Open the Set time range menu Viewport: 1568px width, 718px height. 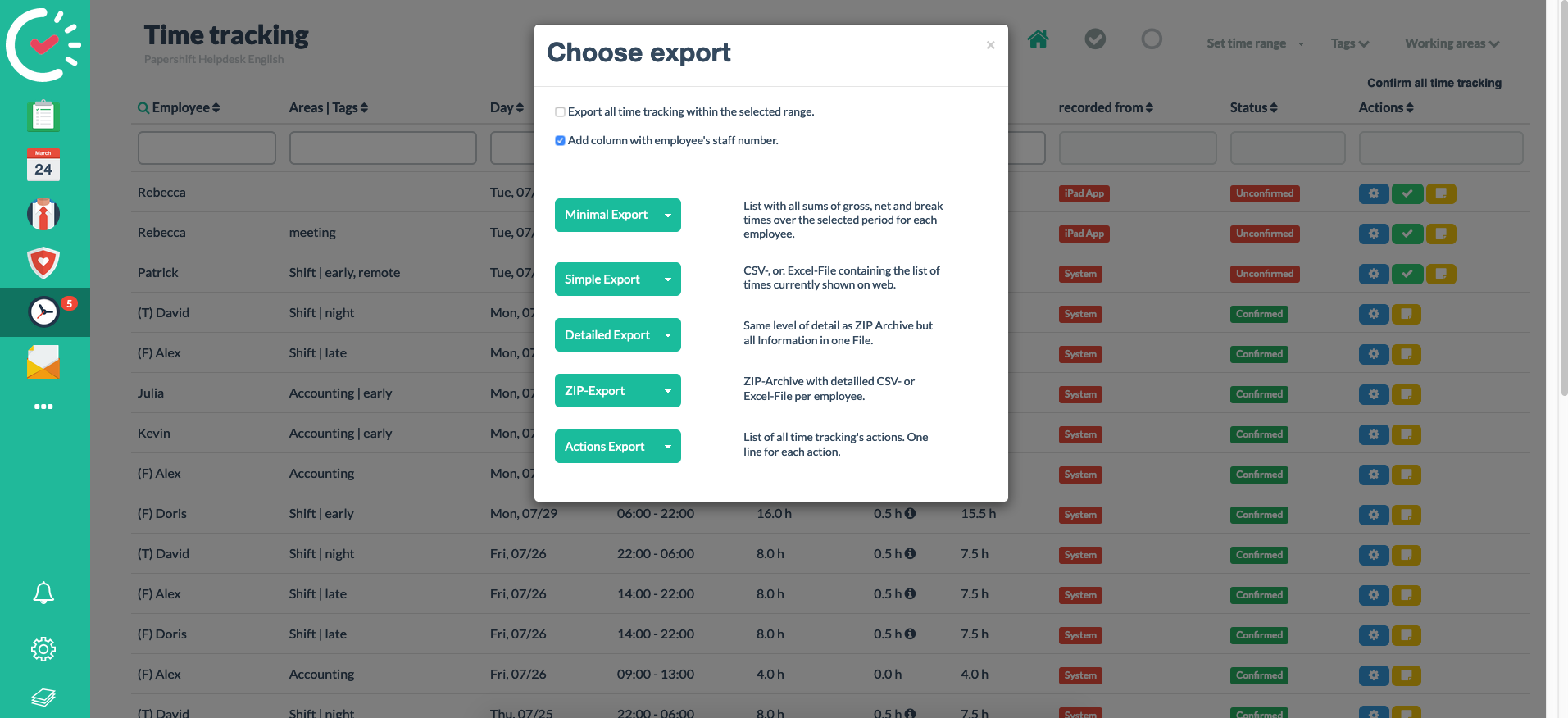[1255, 43]
